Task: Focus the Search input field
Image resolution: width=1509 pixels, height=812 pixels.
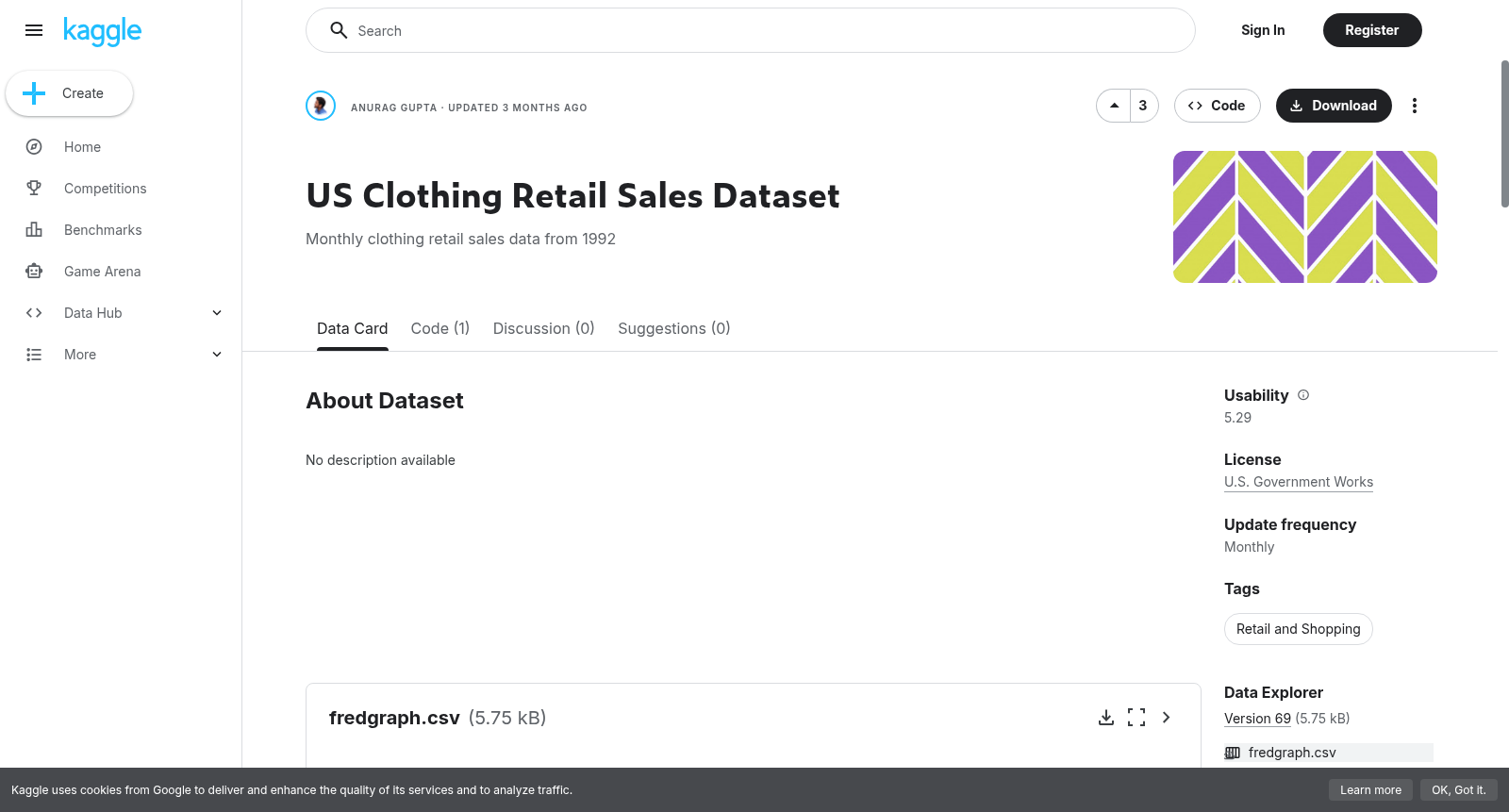Action: tap(751, 30)
